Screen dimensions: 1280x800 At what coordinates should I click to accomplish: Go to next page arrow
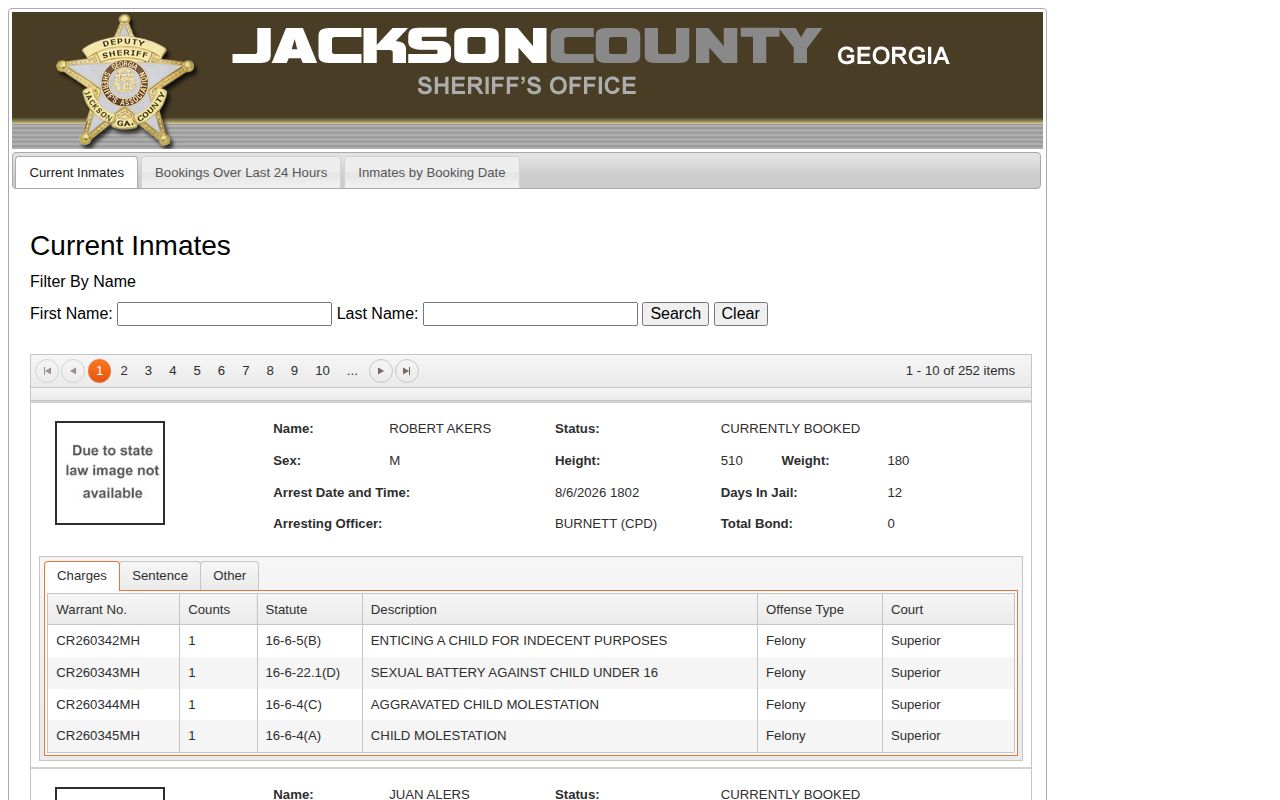[x=381, y=371]
